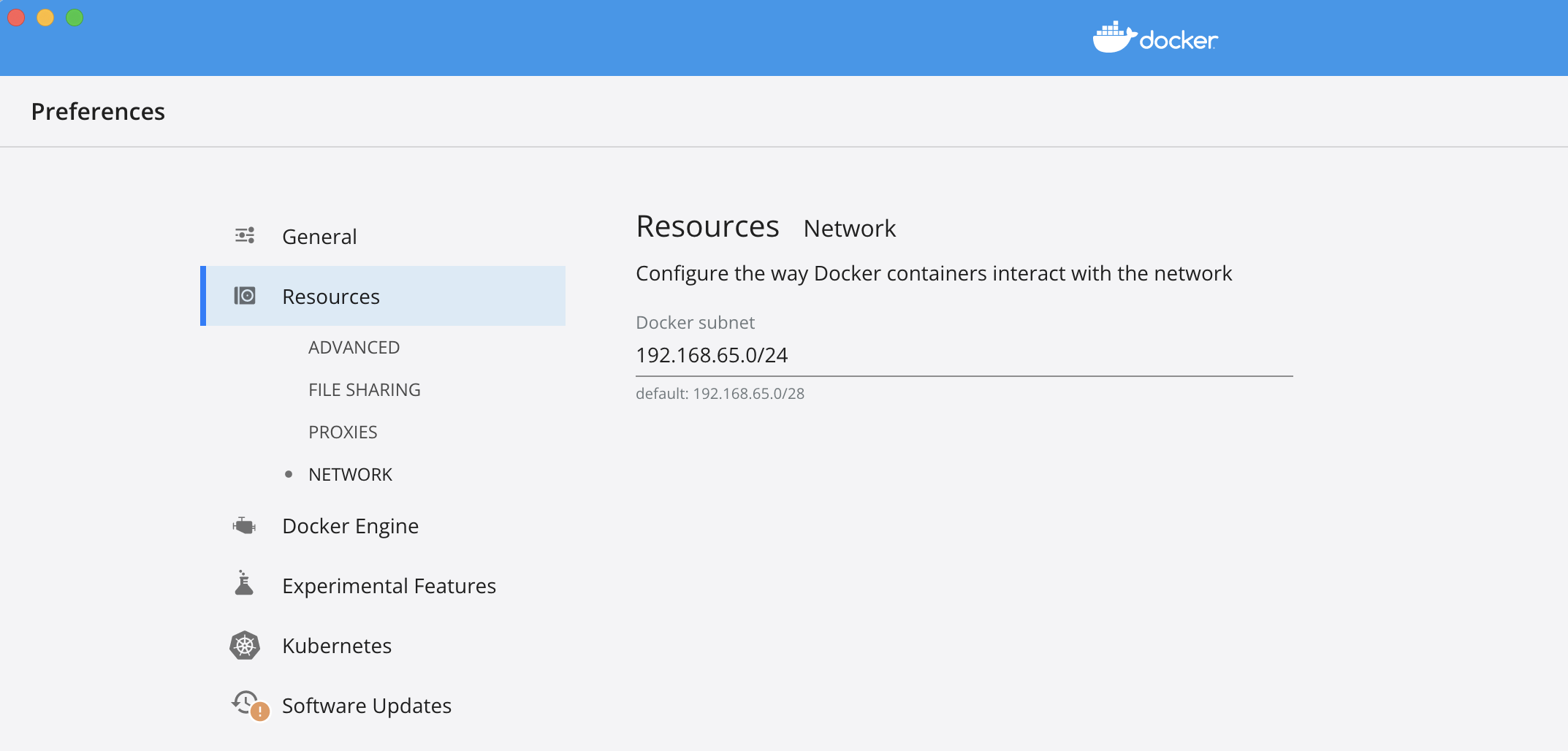1568x751 pixels.
Task: Click the Resources disk icon
Action: tap(245, 296)
